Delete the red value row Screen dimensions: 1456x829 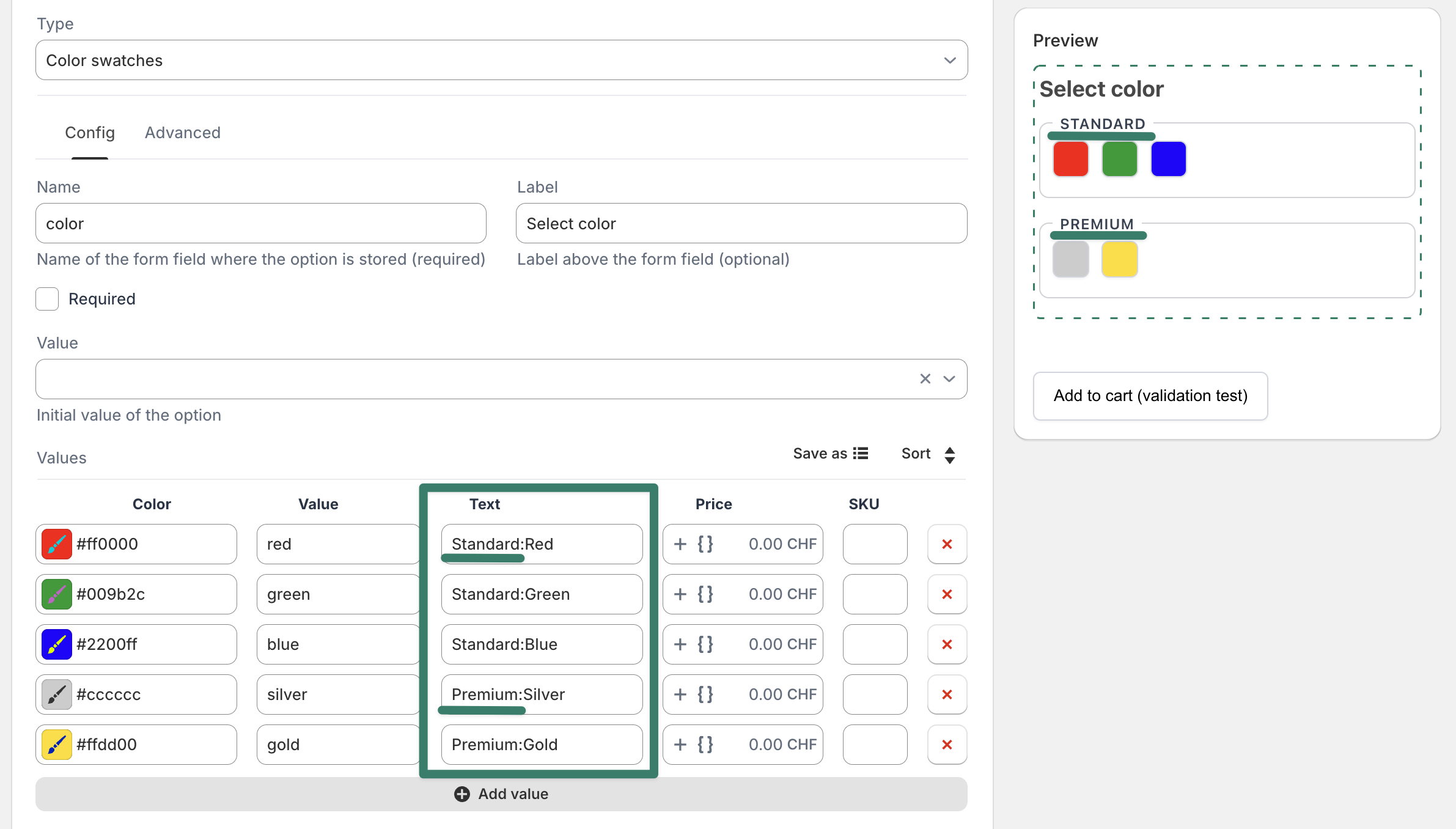947,544
